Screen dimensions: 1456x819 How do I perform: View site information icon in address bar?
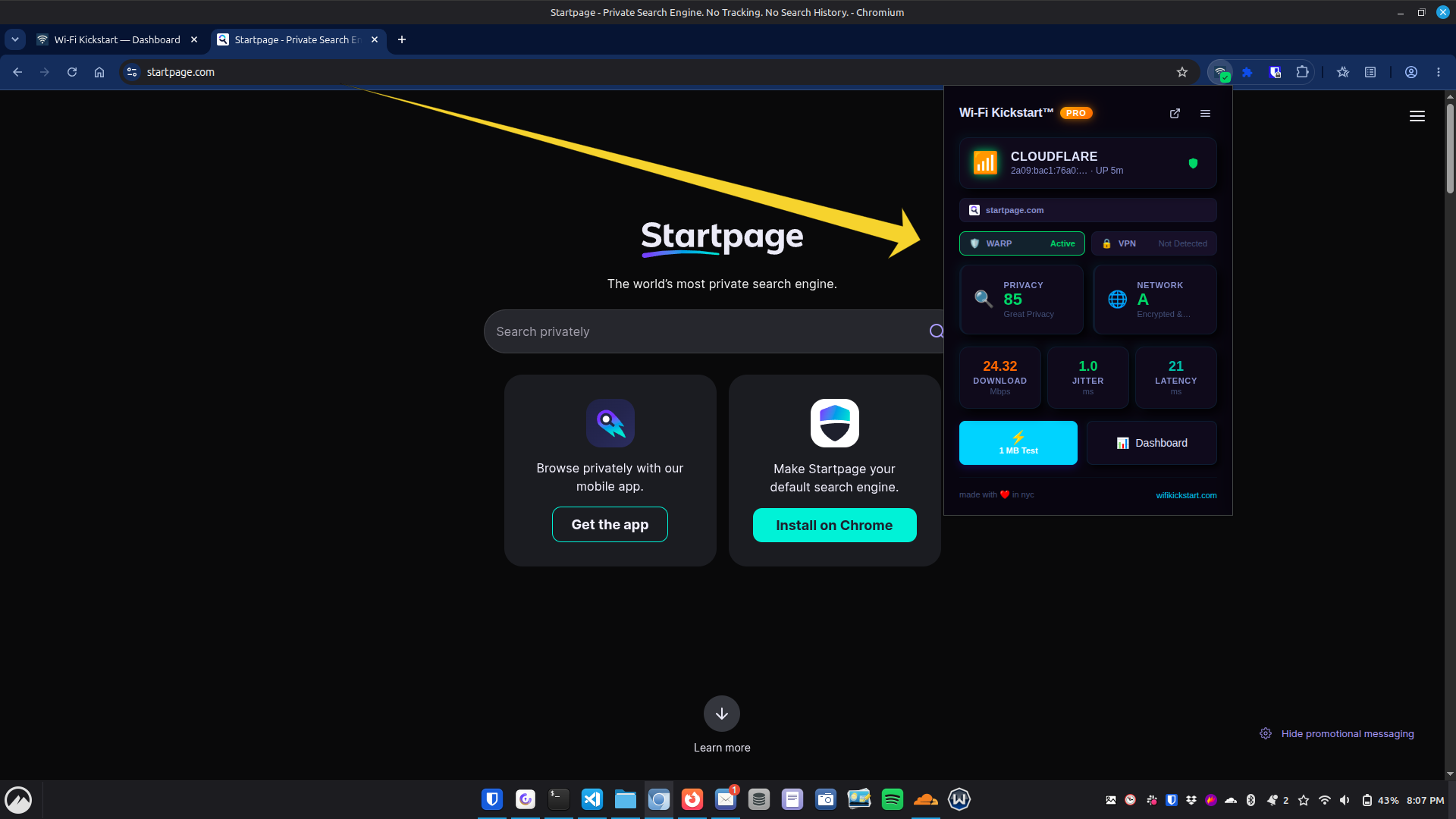point(132,72)
